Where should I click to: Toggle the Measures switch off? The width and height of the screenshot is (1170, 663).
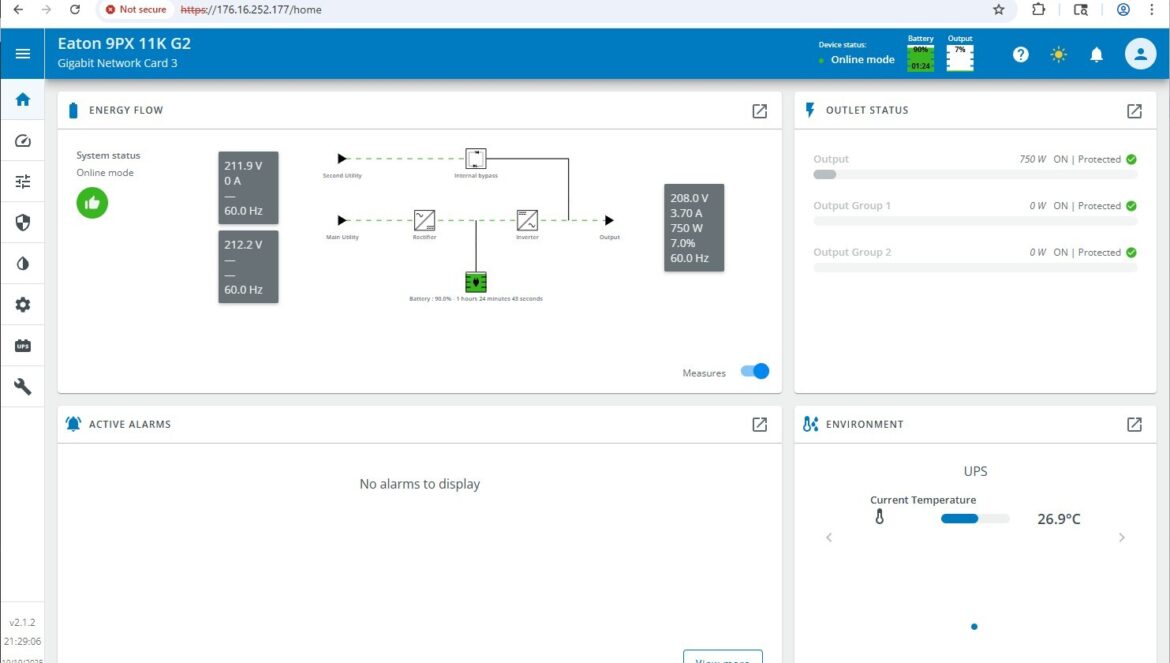[x=755, y=372]
